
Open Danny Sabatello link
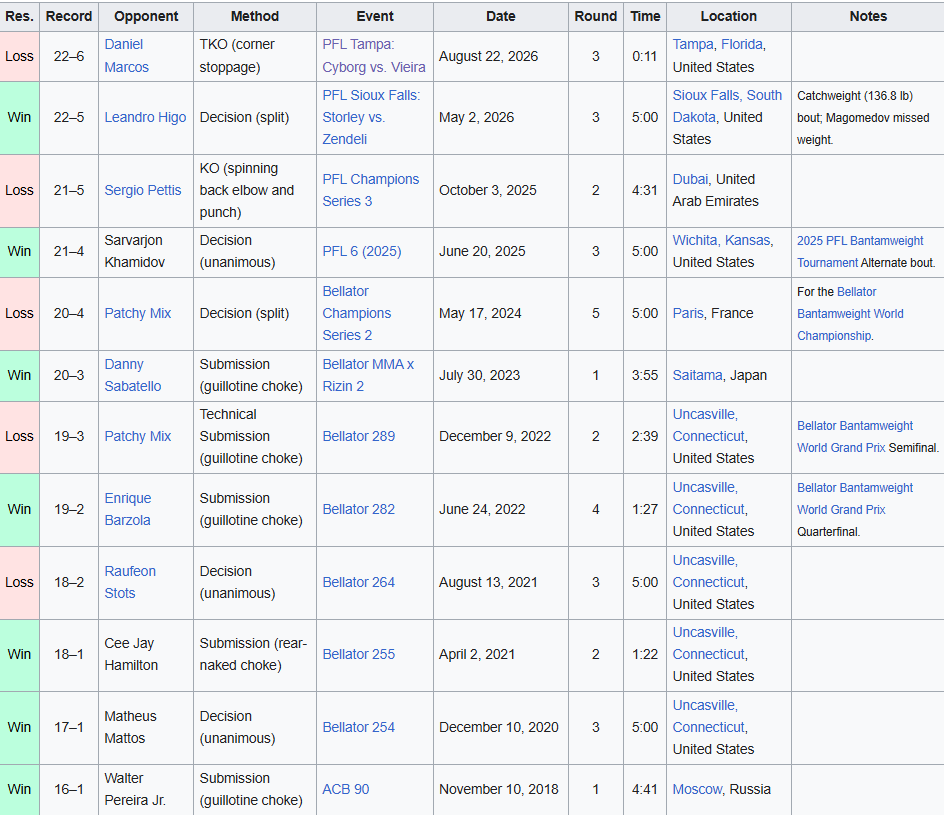133,375
